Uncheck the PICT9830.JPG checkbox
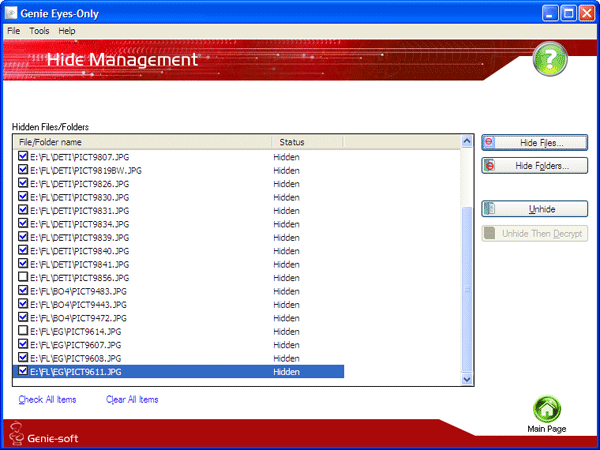This screenshot has height=450, width=600. [x=23, y=196]
